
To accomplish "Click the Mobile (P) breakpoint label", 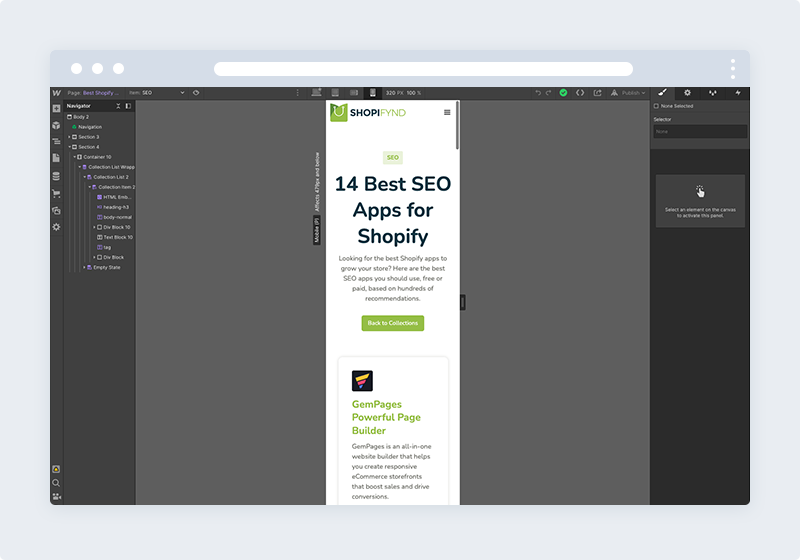I will 317,230.
